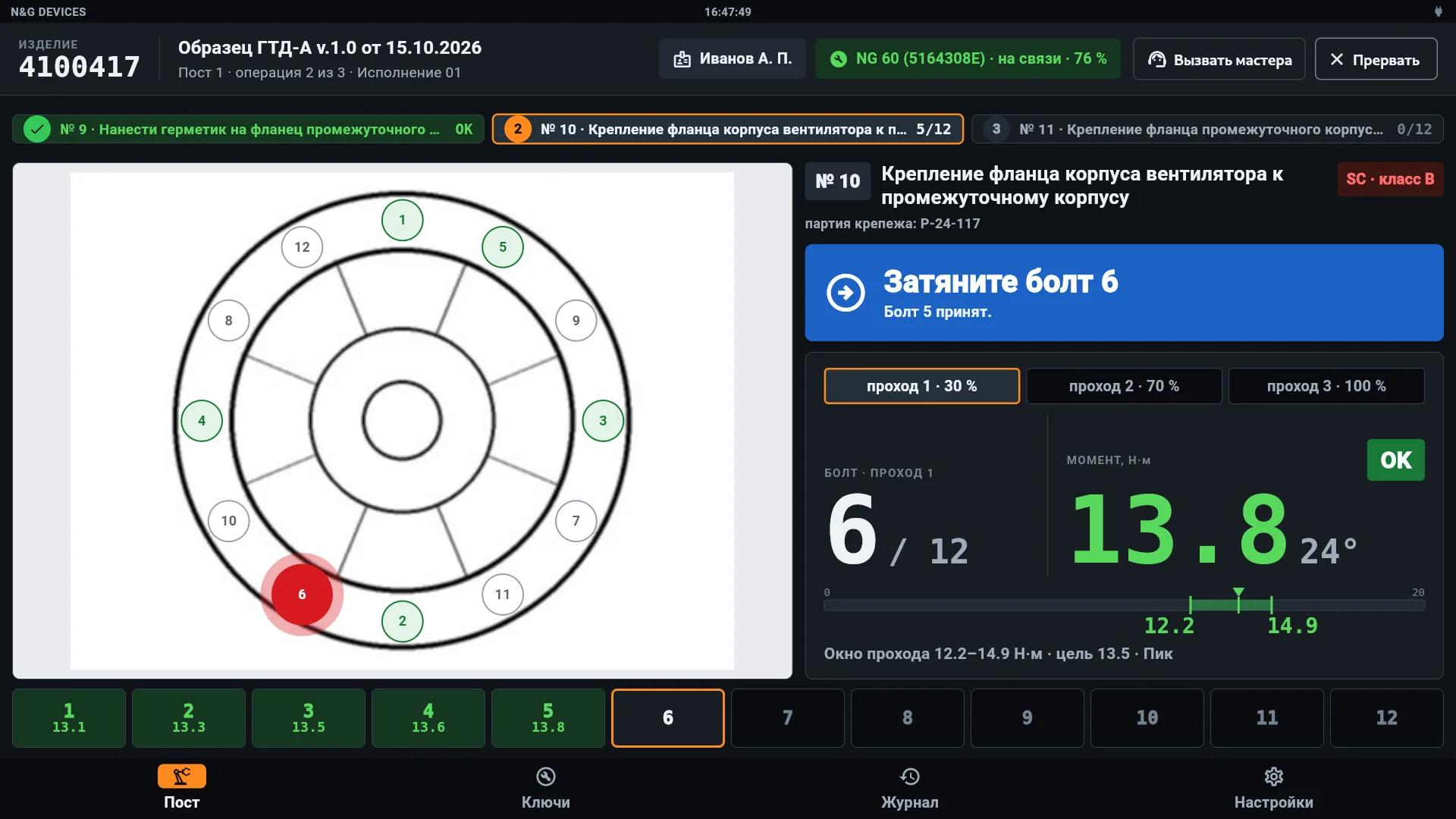Screen dimensions: 1456x819
Task: Select bolt 8 on the flange diagram
Action: [x=228, y=320]
